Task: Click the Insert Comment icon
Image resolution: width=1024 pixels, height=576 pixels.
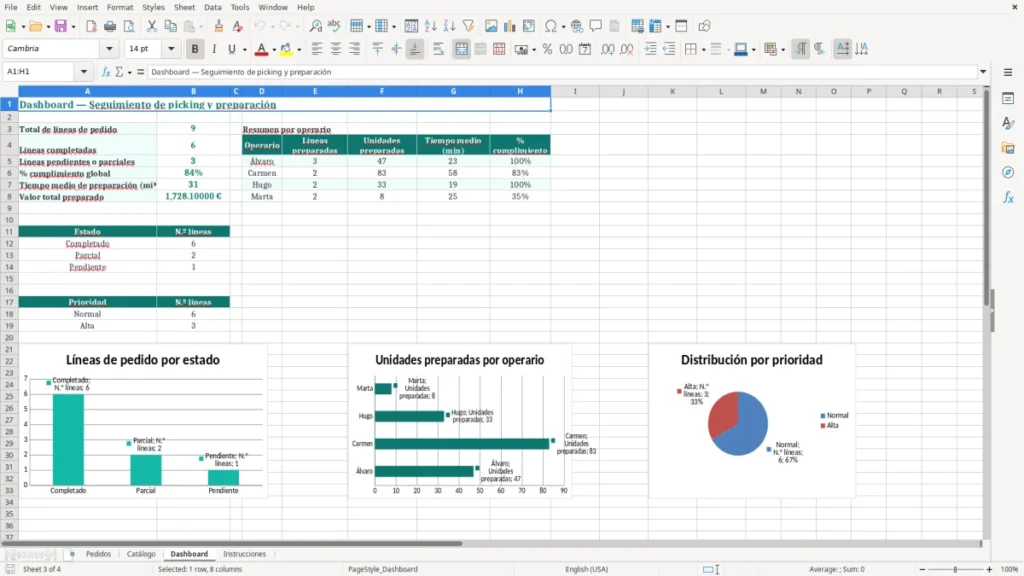Action: coord(596,26)
